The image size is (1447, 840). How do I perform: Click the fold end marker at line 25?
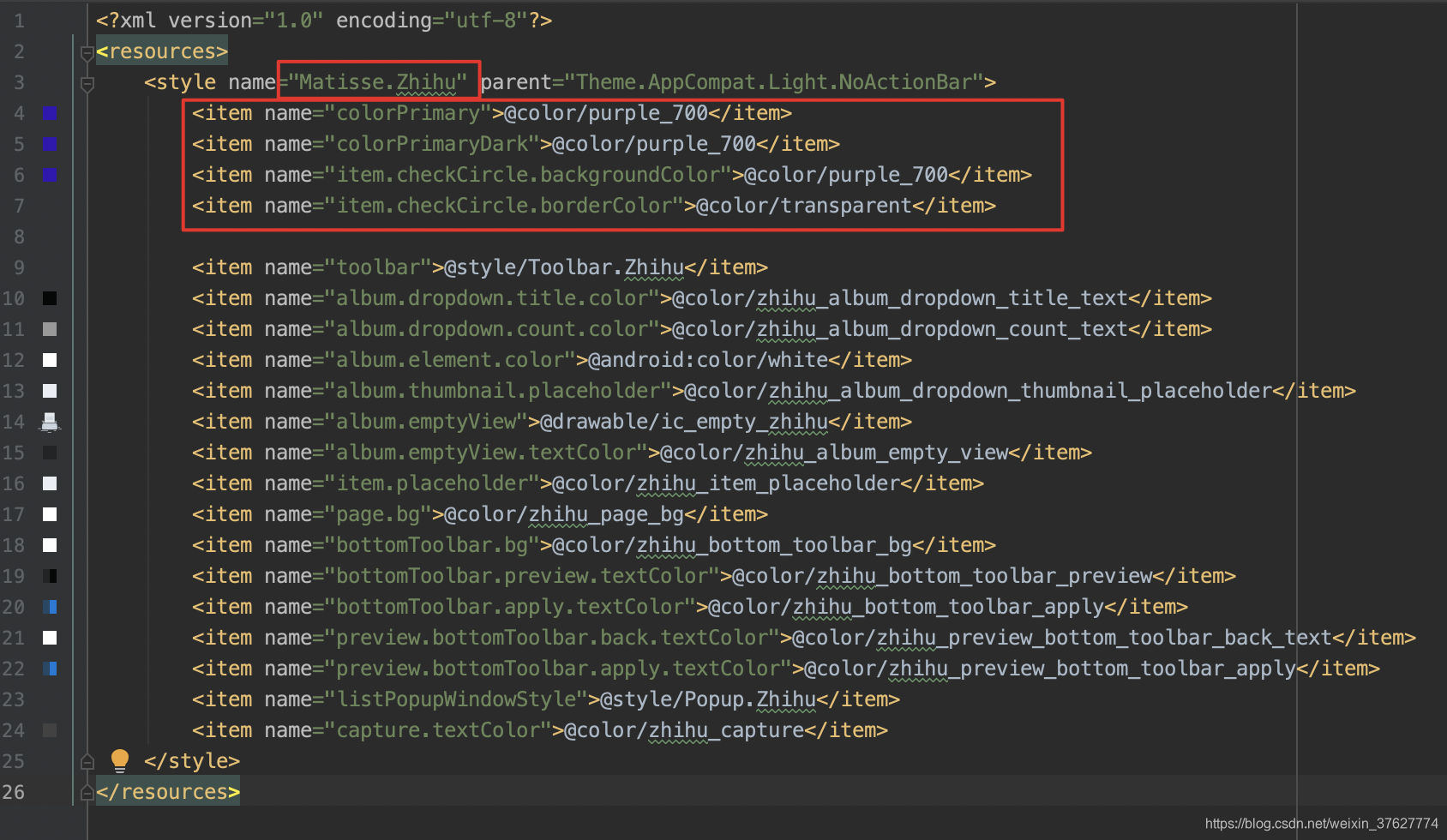tap(87, 761)
